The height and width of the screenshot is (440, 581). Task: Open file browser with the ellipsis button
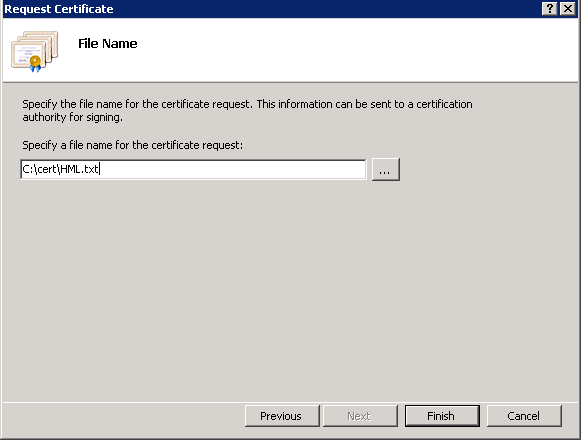click(x=385, y=170)
